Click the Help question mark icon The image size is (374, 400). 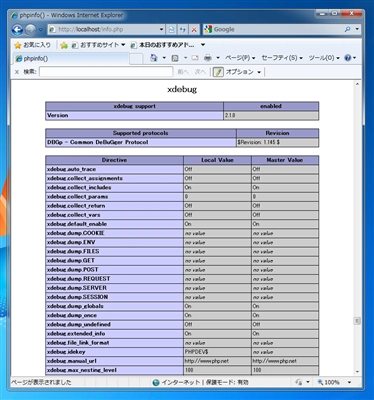348,58
